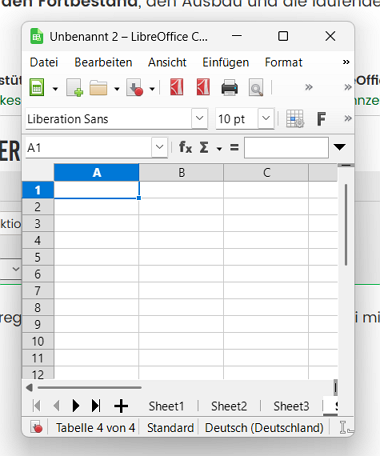The height and width of the screenshot is (456, 380).
Task: Click the Formula equals sign icon
Action: [234, 147]
